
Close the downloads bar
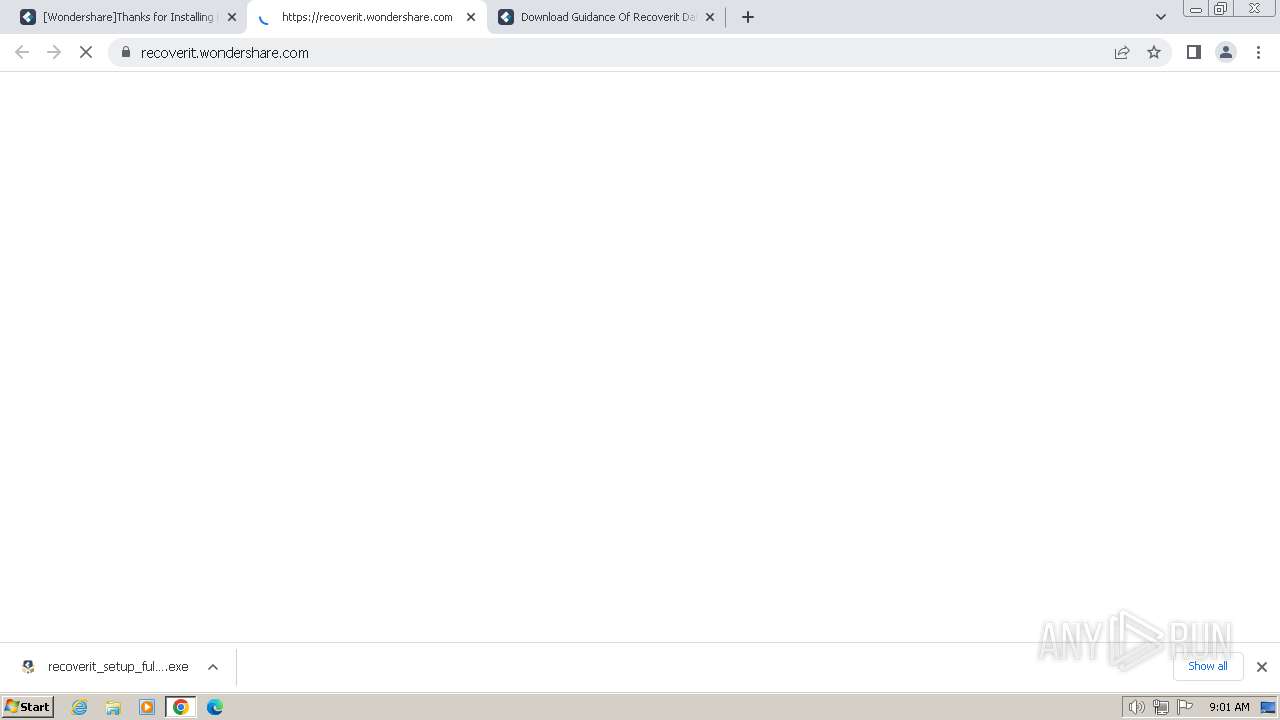[x=1262, y=667]
